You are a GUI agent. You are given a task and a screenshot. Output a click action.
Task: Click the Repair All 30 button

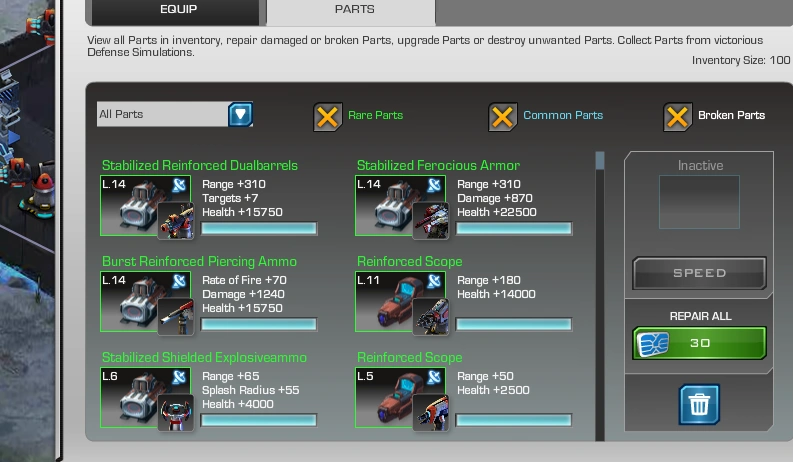point(699,343)
